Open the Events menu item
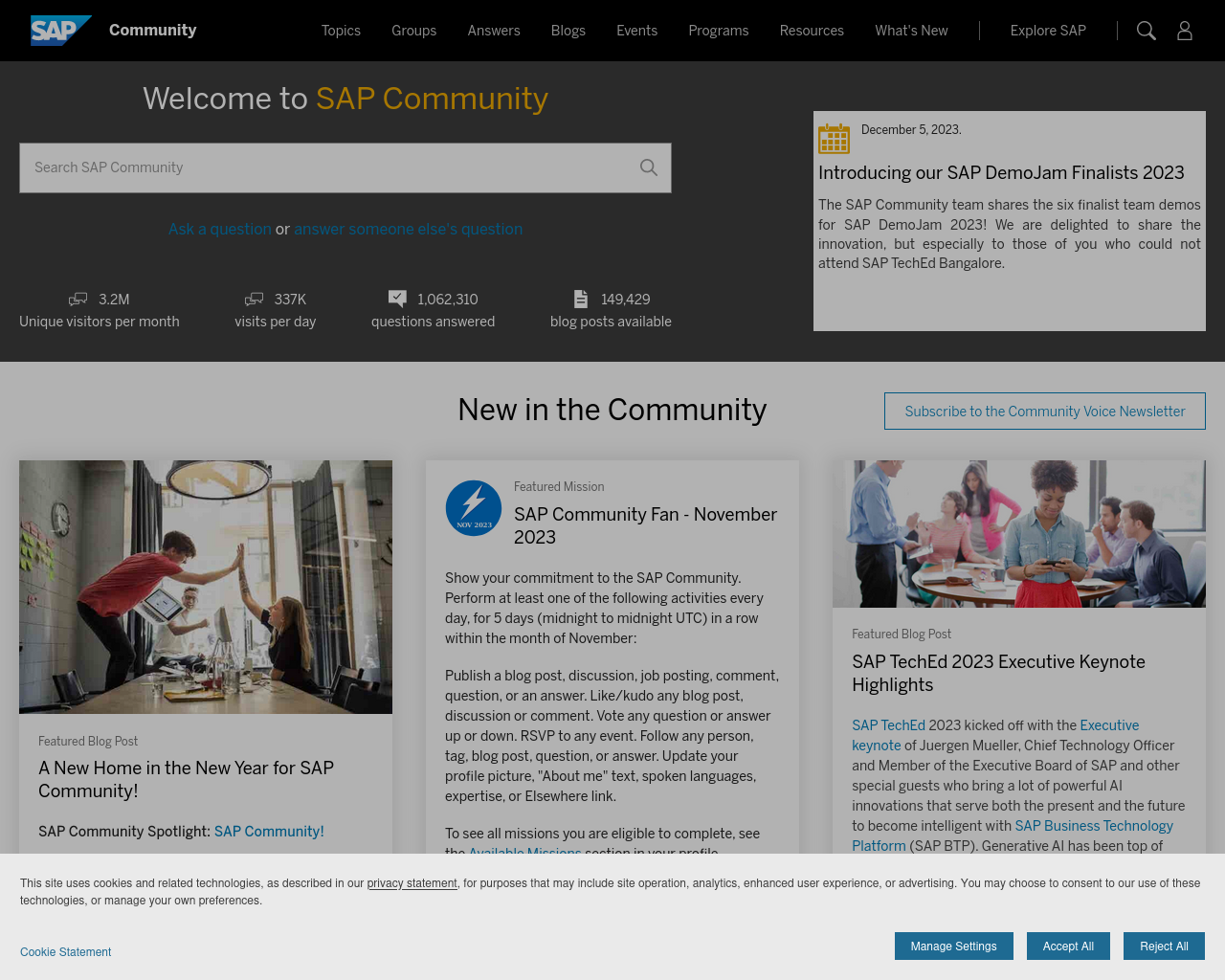 tap(636, 31)
